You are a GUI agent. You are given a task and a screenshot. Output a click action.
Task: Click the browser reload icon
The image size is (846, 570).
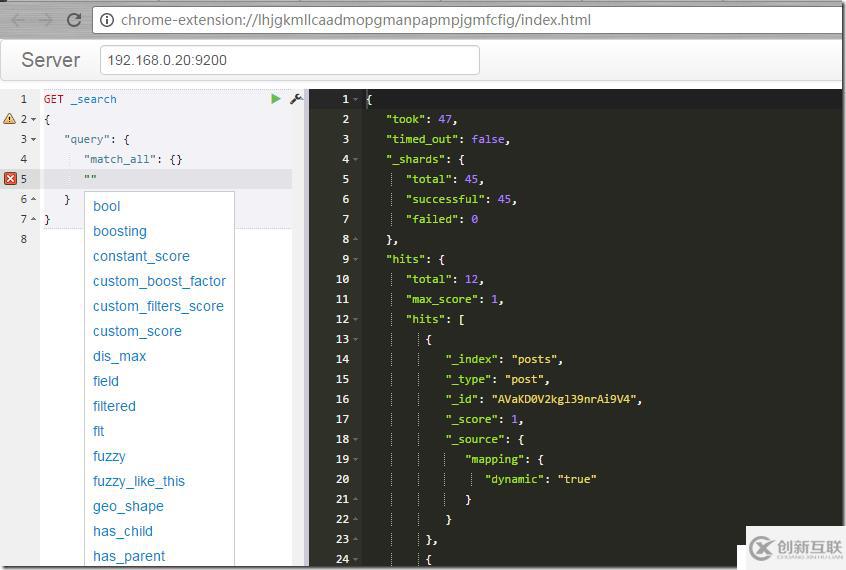point(74,21)
